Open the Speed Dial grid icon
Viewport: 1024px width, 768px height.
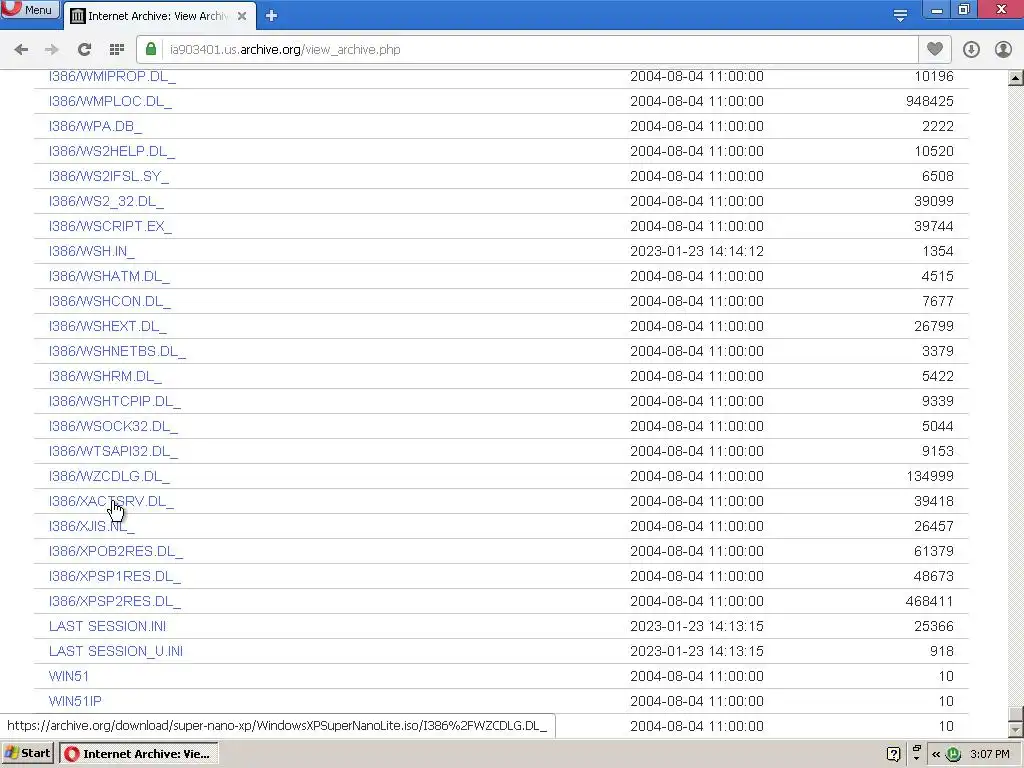click(x=117, y=50)
